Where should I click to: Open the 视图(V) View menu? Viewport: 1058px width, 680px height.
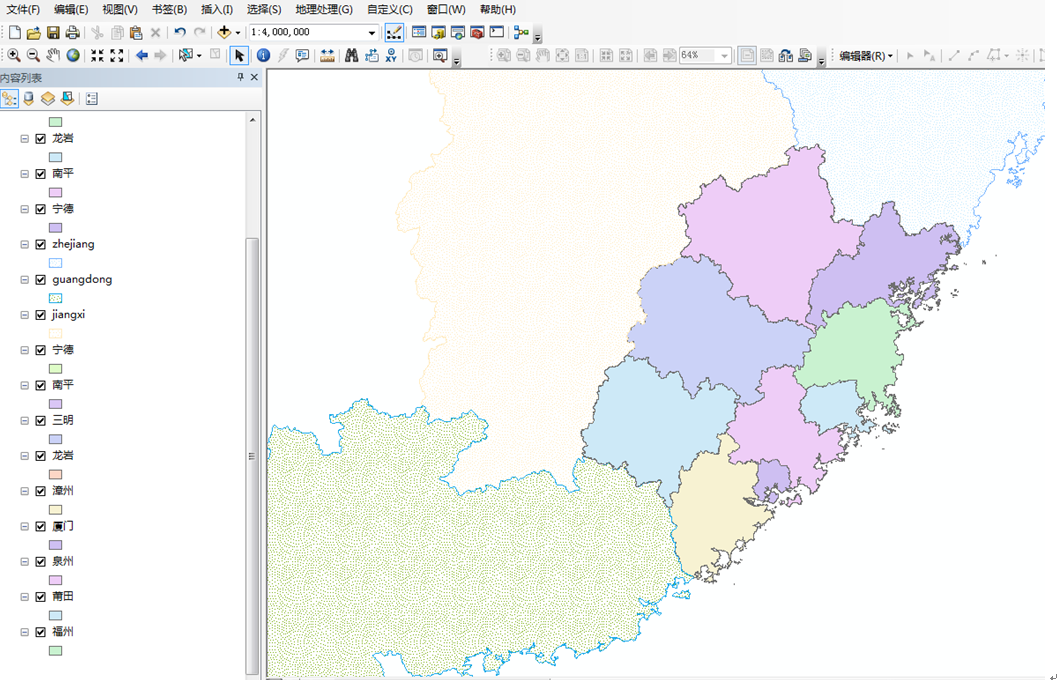pos(119,9)
